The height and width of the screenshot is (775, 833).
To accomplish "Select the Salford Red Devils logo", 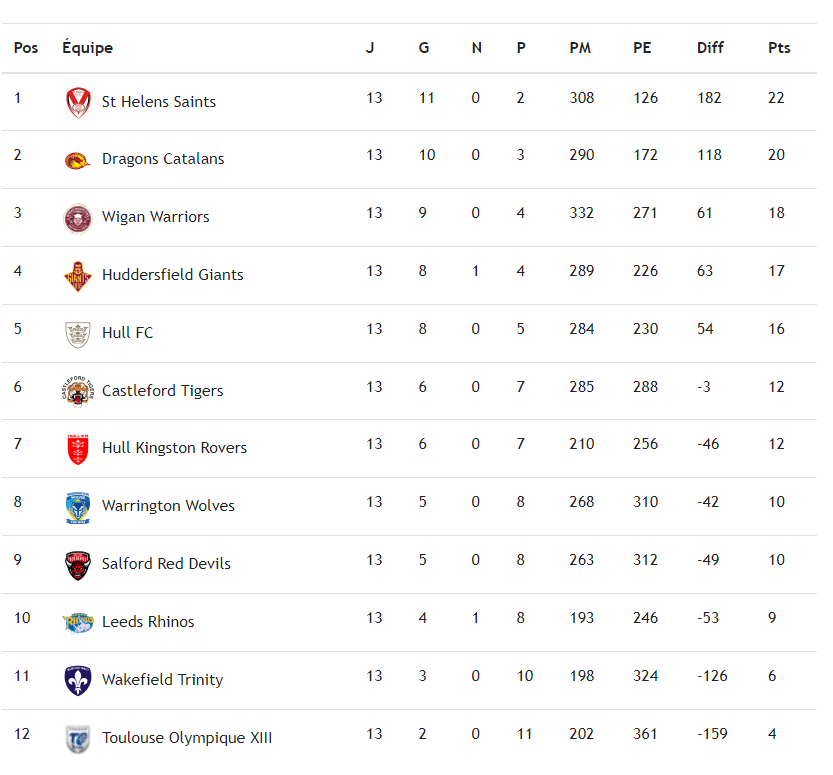I will click(78, 565).
